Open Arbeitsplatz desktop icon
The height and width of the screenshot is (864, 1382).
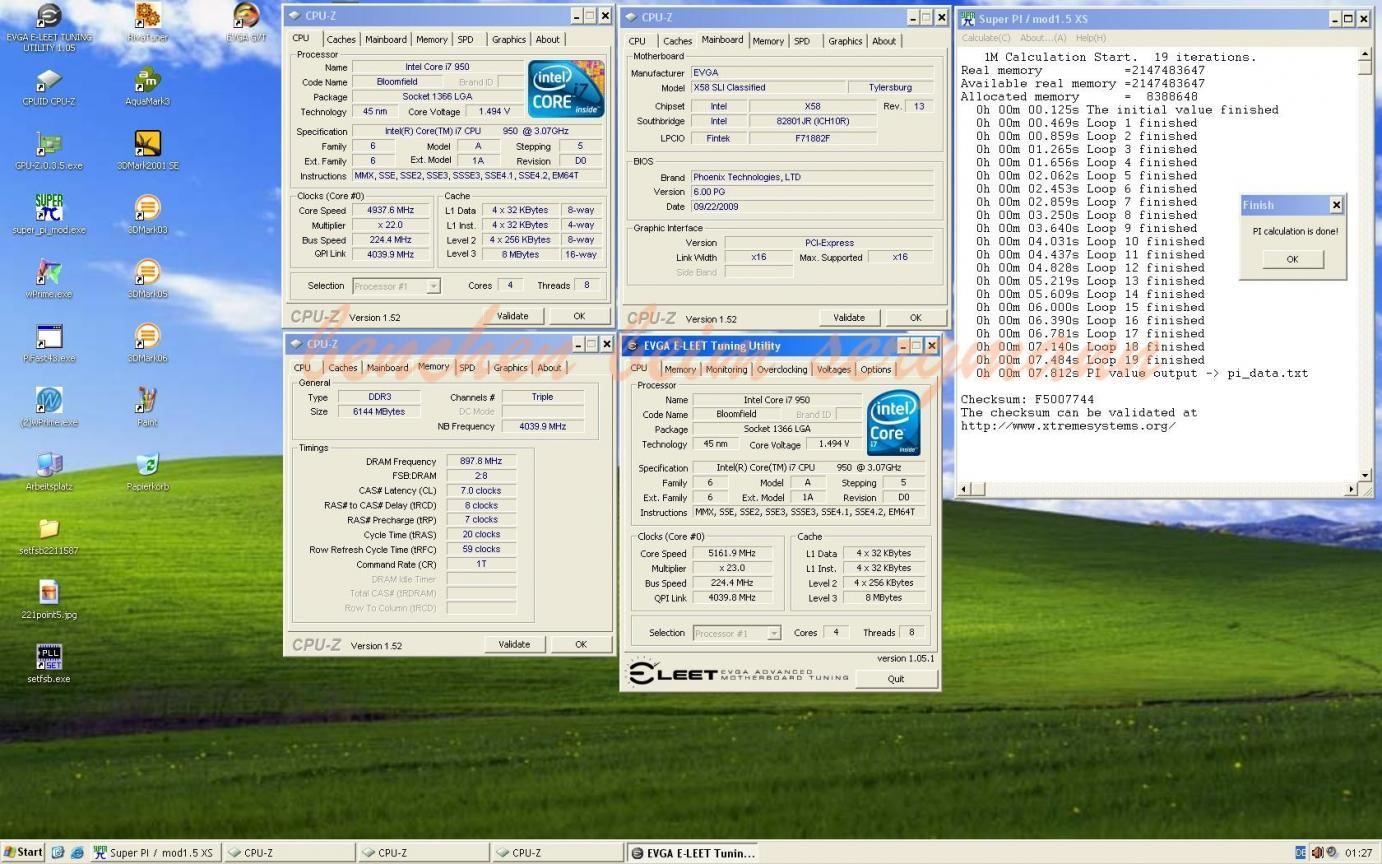coord(48,471)
